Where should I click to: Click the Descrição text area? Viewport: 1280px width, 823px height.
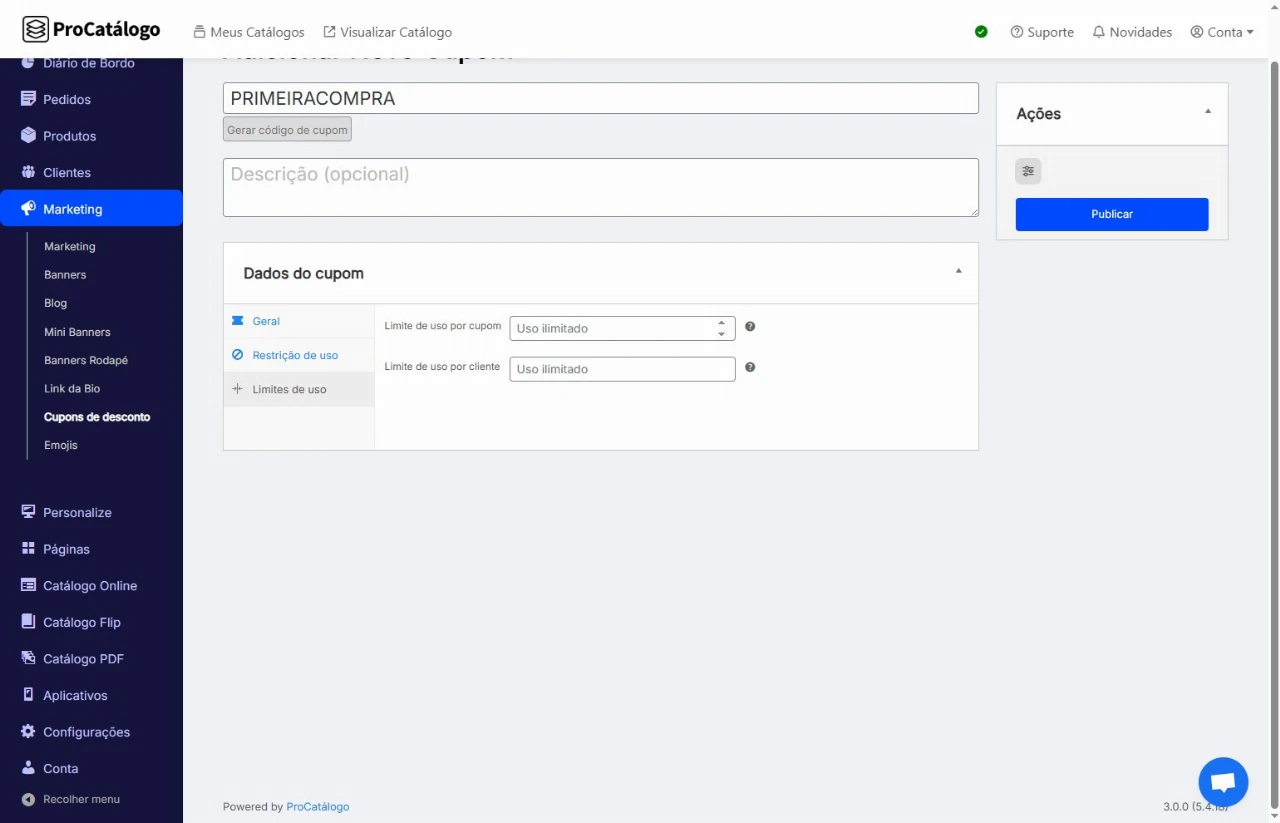pyautogui.click(x=600, y=187)
